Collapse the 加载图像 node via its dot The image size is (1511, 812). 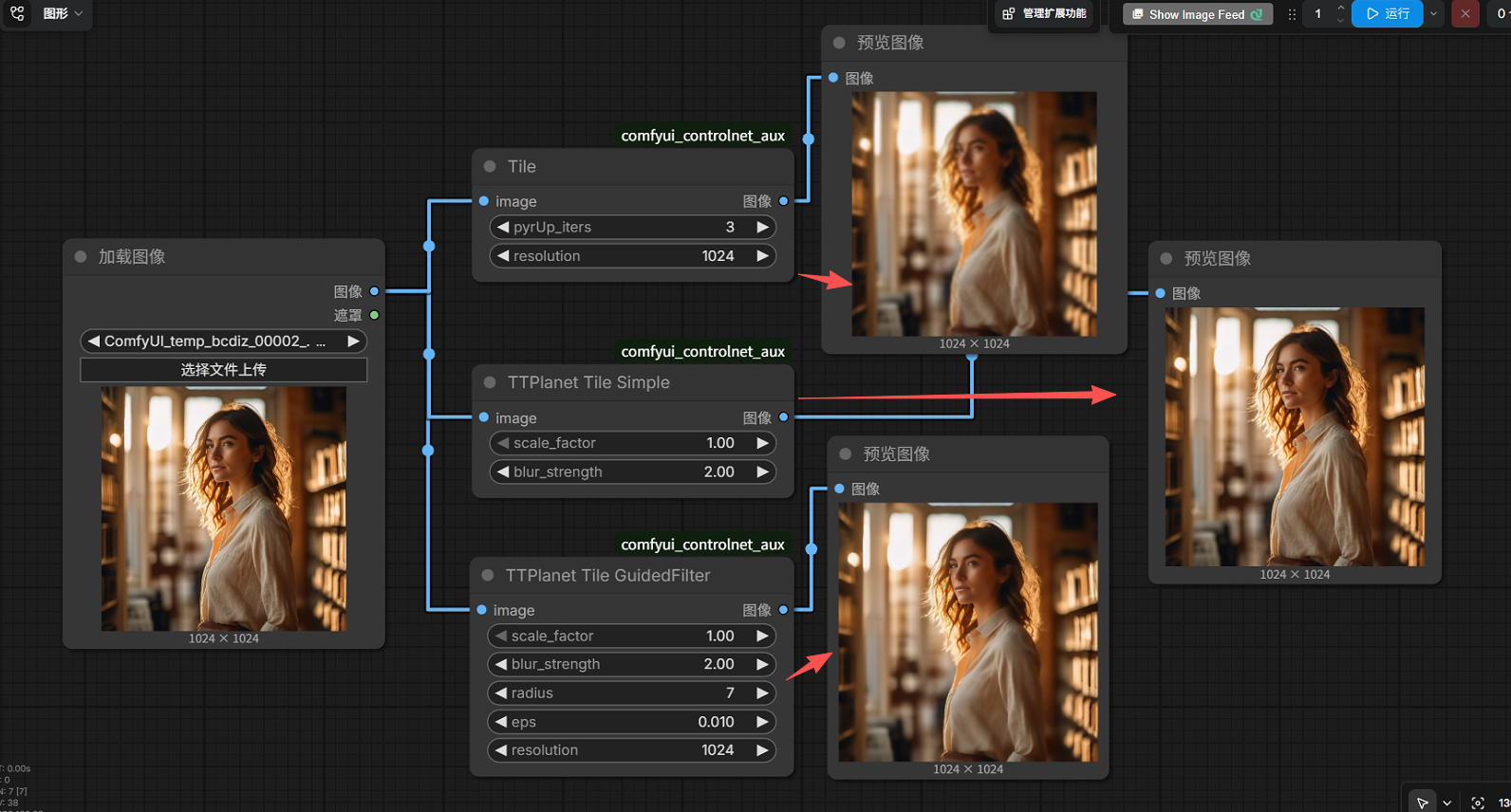(81, 257)
